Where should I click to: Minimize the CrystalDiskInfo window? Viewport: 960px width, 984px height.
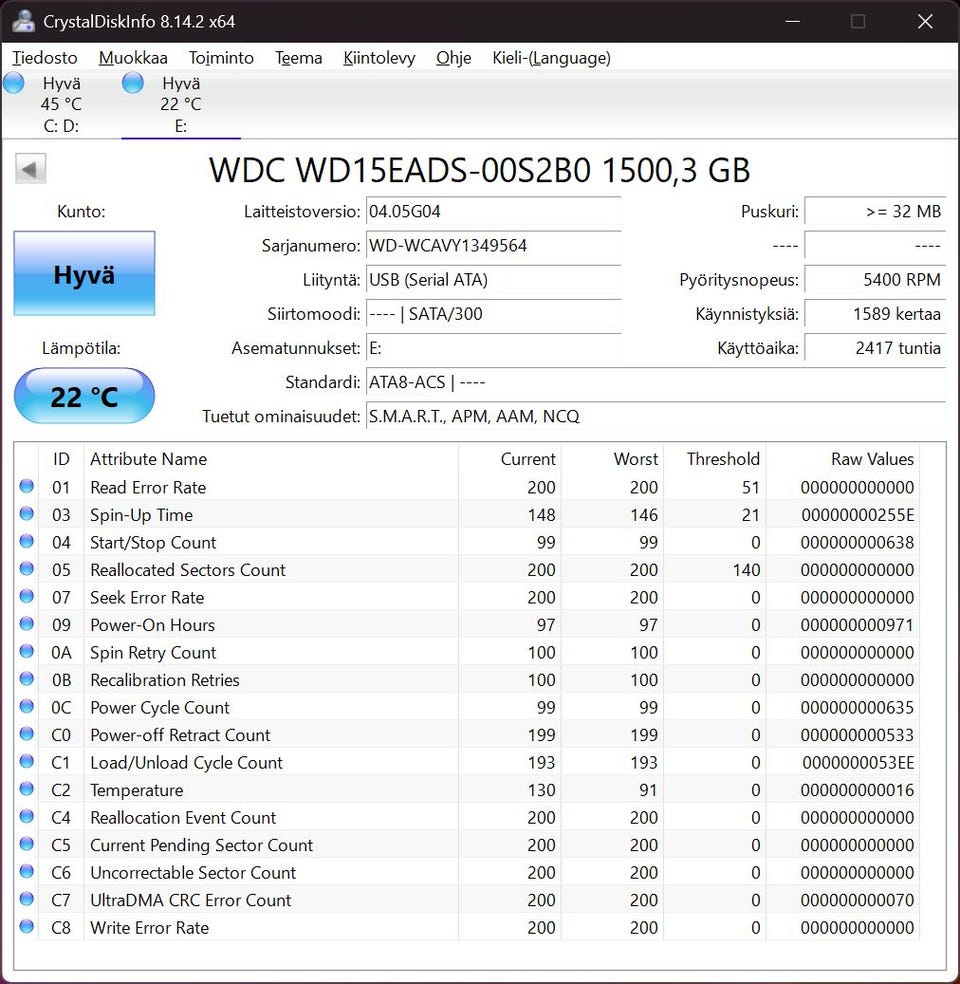(792, 21)
